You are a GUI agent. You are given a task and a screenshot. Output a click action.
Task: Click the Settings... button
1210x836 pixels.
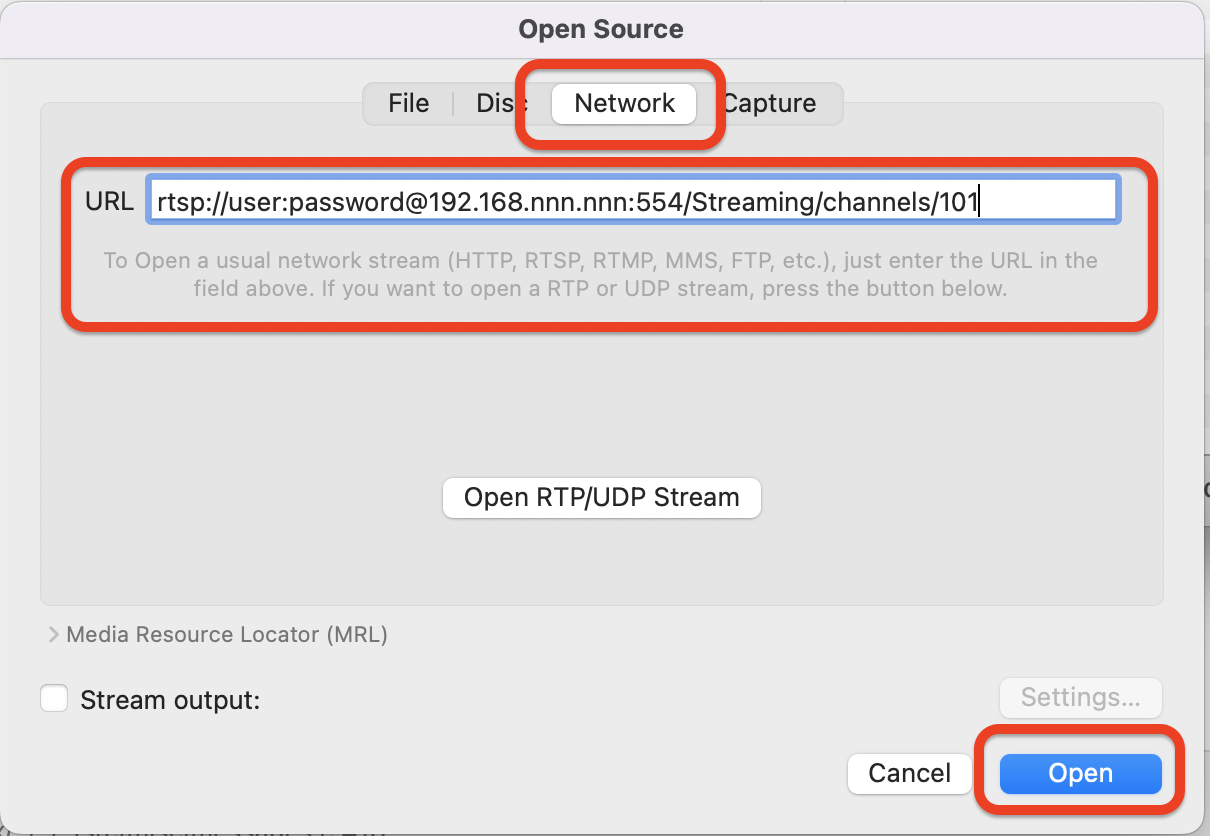click(x=1080, y=697)
